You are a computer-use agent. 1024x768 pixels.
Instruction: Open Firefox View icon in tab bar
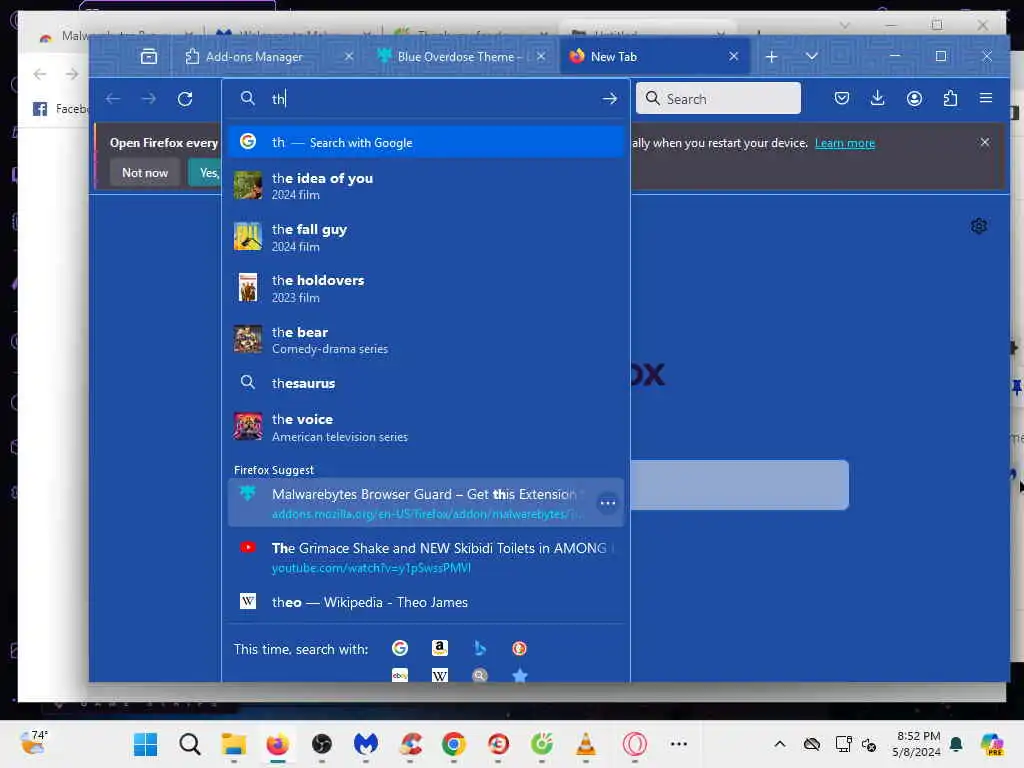[149, 57]
